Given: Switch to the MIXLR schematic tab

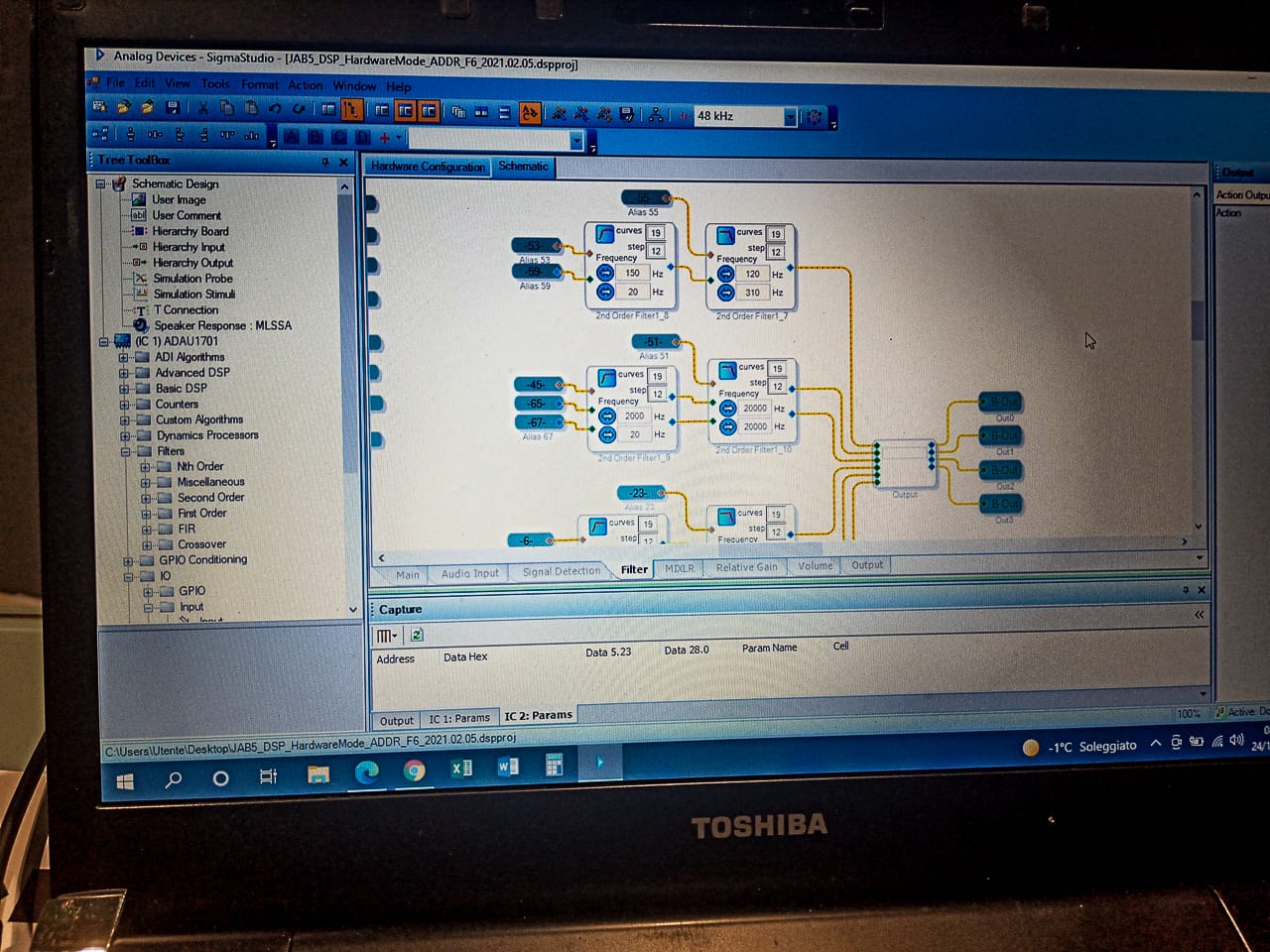Looking at the screenshot, I should click(680, 568).
